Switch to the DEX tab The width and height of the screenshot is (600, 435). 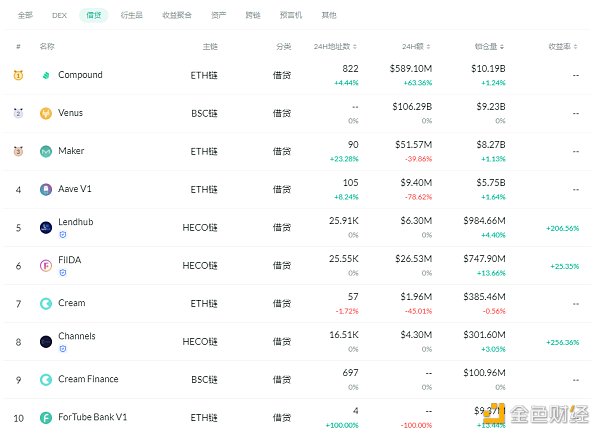click(59, 16)
